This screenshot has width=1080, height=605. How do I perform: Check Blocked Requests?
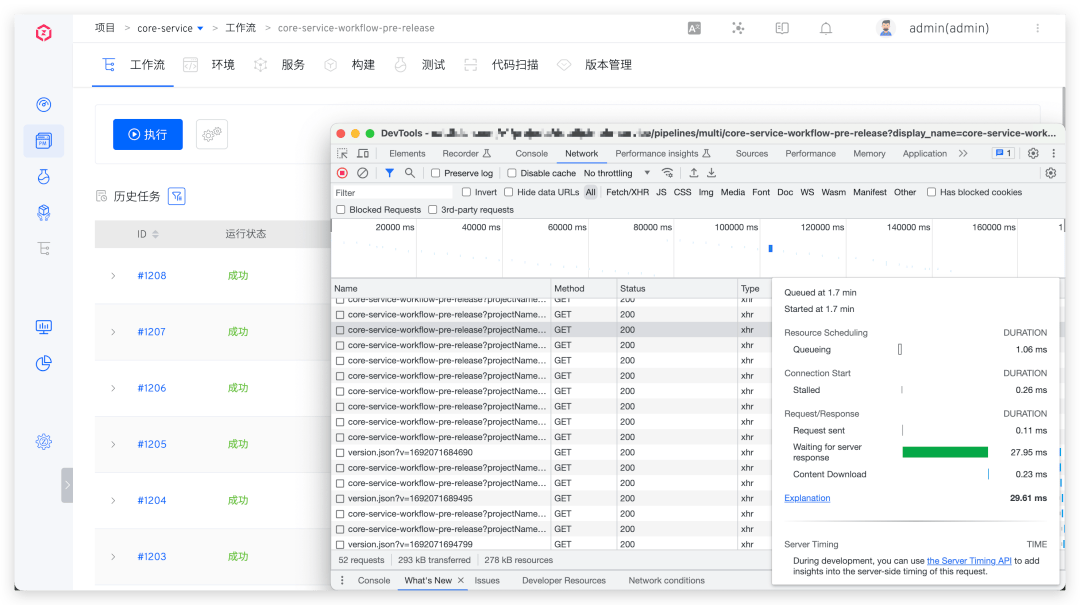click(x=340, y=209)
